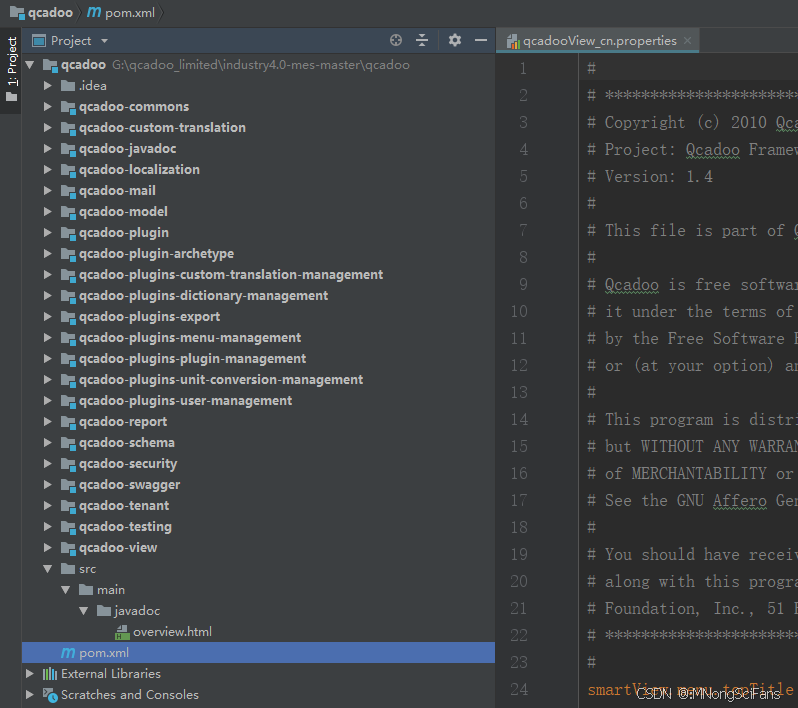Click the Collapse All icon in Project panel
This screenshot has height=708, width=798.
422,40
